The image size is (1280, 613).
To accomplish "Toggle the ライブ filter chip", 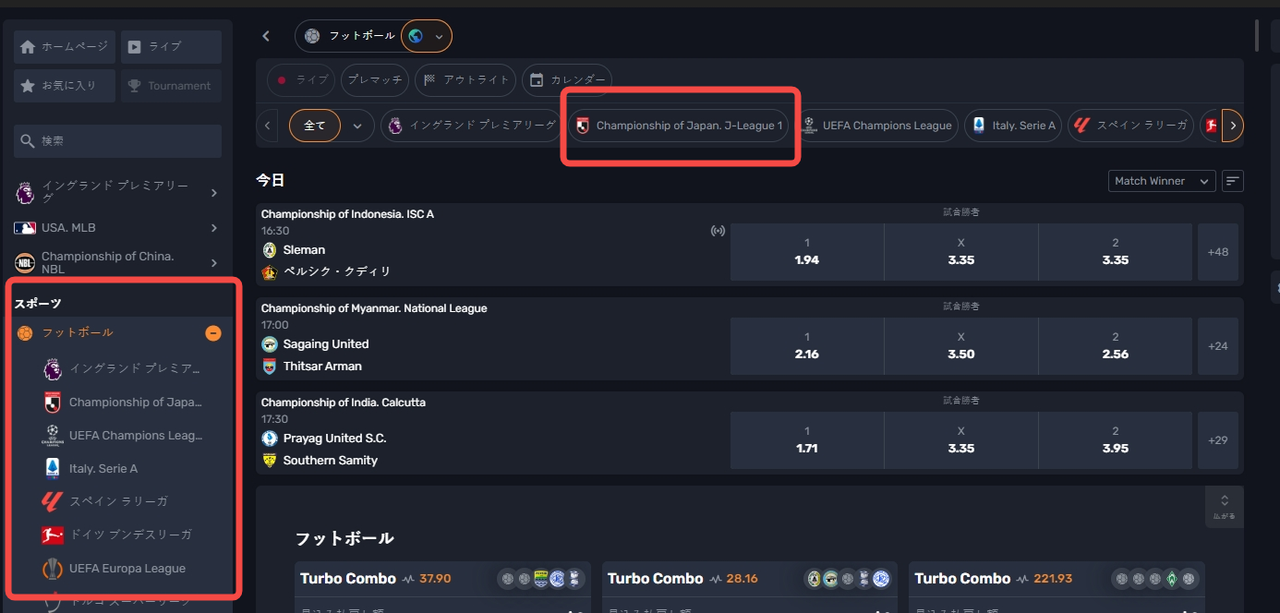I will (x=301, y=80).
